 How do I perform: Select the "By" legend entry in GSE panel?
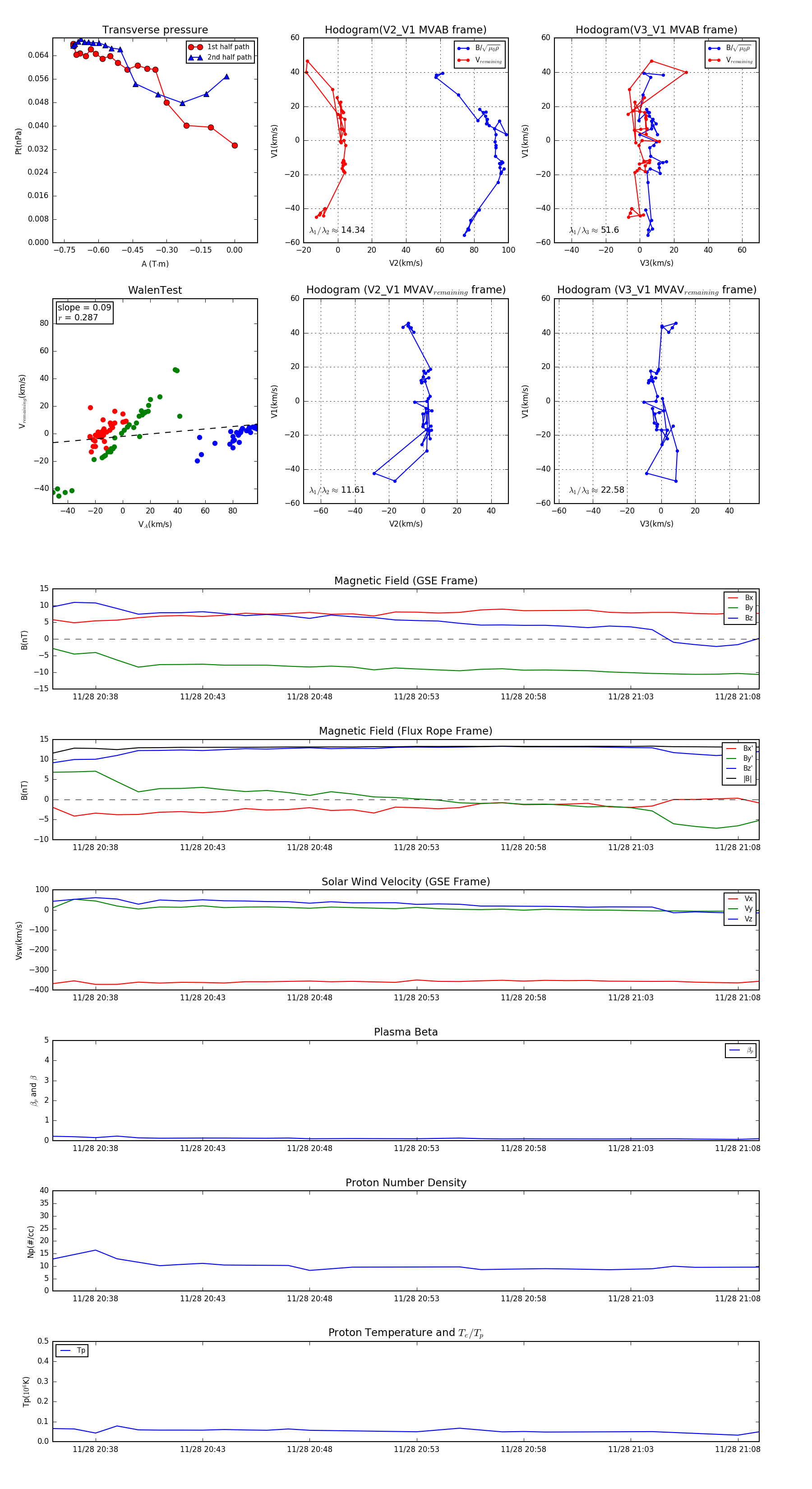740,607
